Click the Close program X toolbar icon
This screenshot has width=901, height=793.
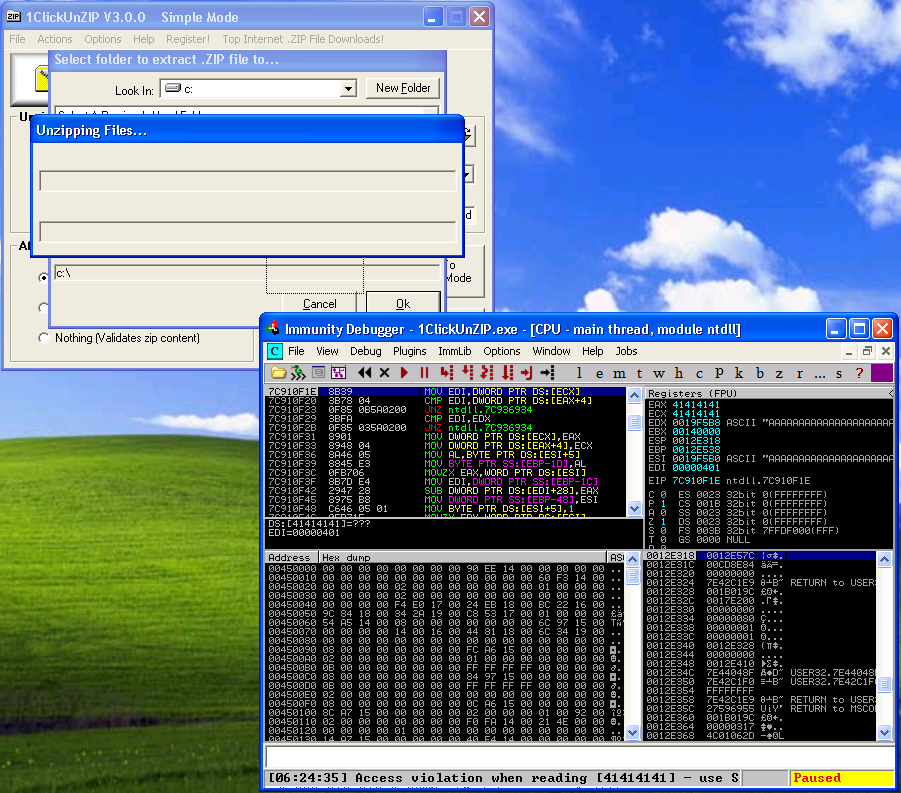(x=384, y=373)
